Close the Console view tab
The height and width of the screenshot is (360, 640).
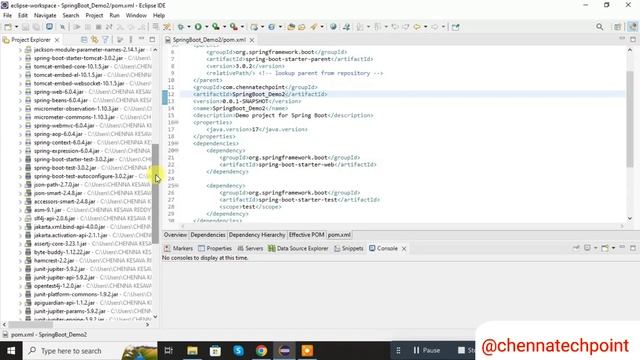(x=404, y=249)
